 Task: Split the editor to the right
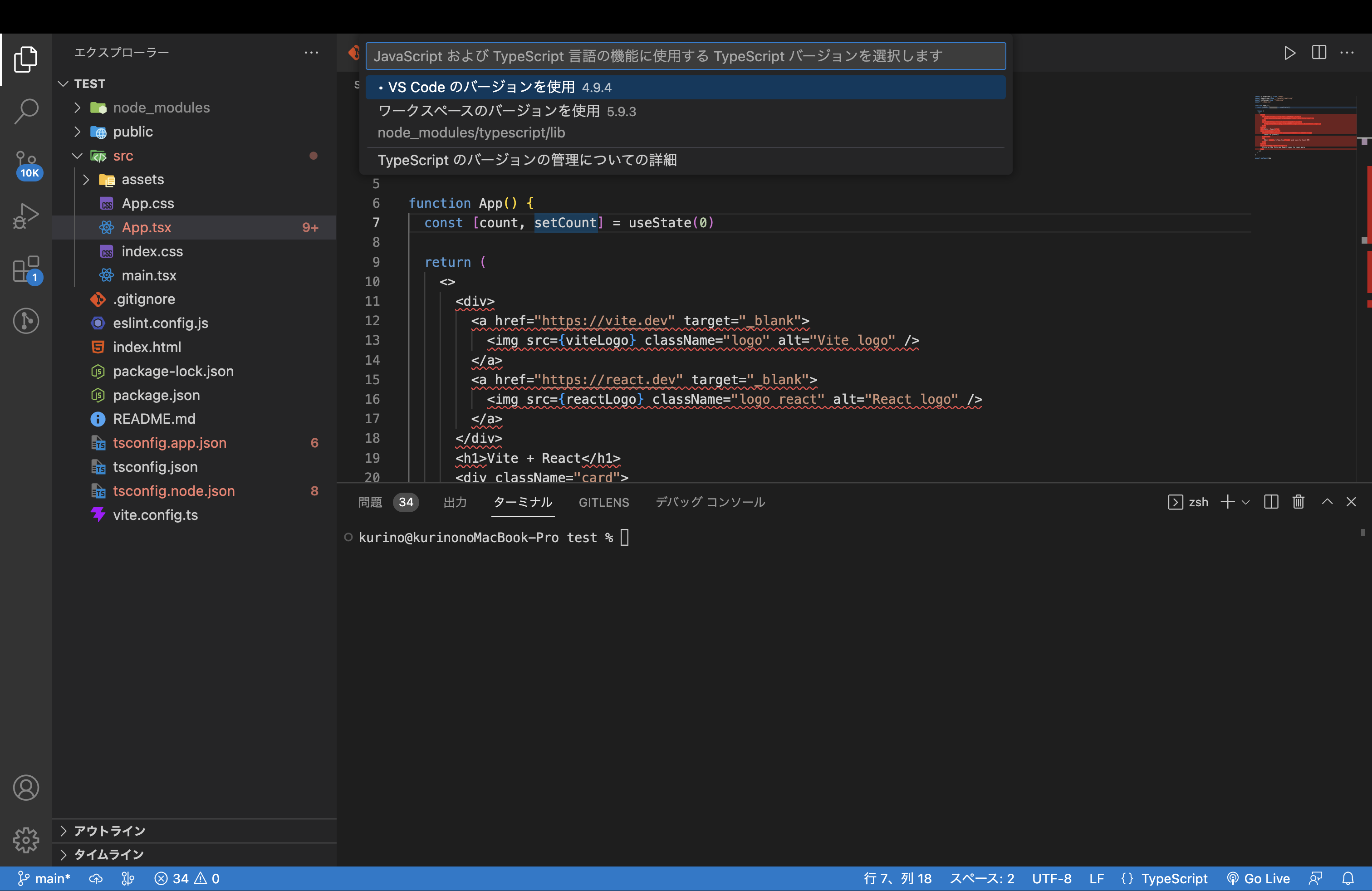(x=1319, y=53)
